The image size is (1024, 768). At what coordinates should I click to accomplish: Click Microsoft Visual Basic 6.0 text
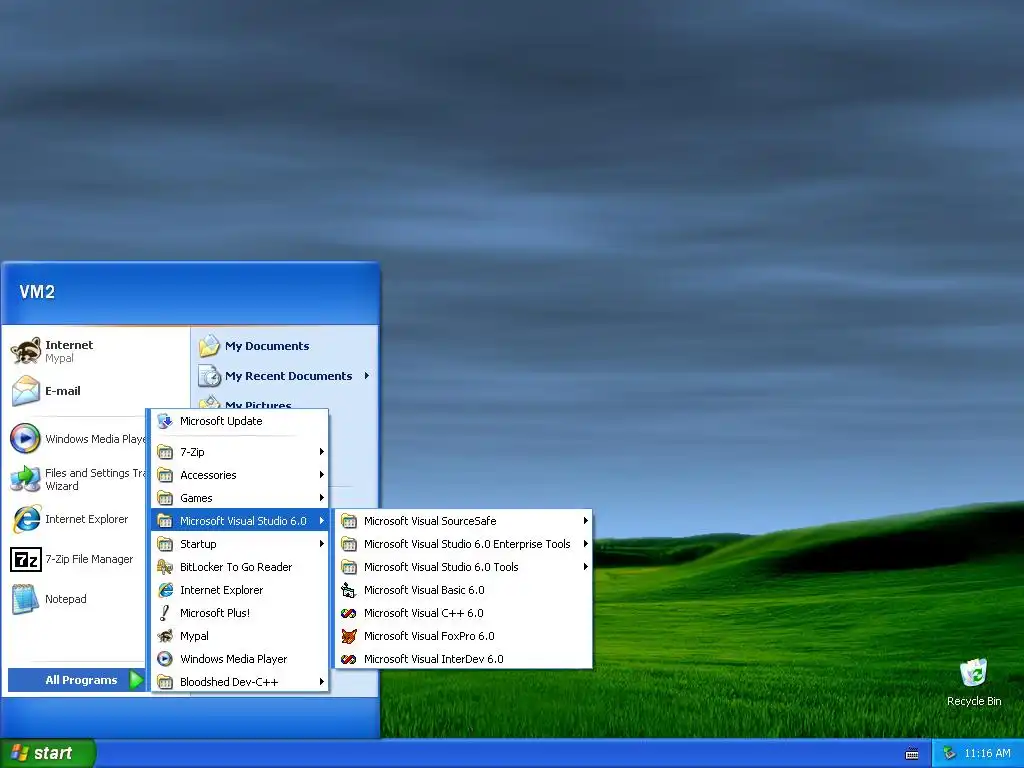pyautogui.click(x=424, y=590)
